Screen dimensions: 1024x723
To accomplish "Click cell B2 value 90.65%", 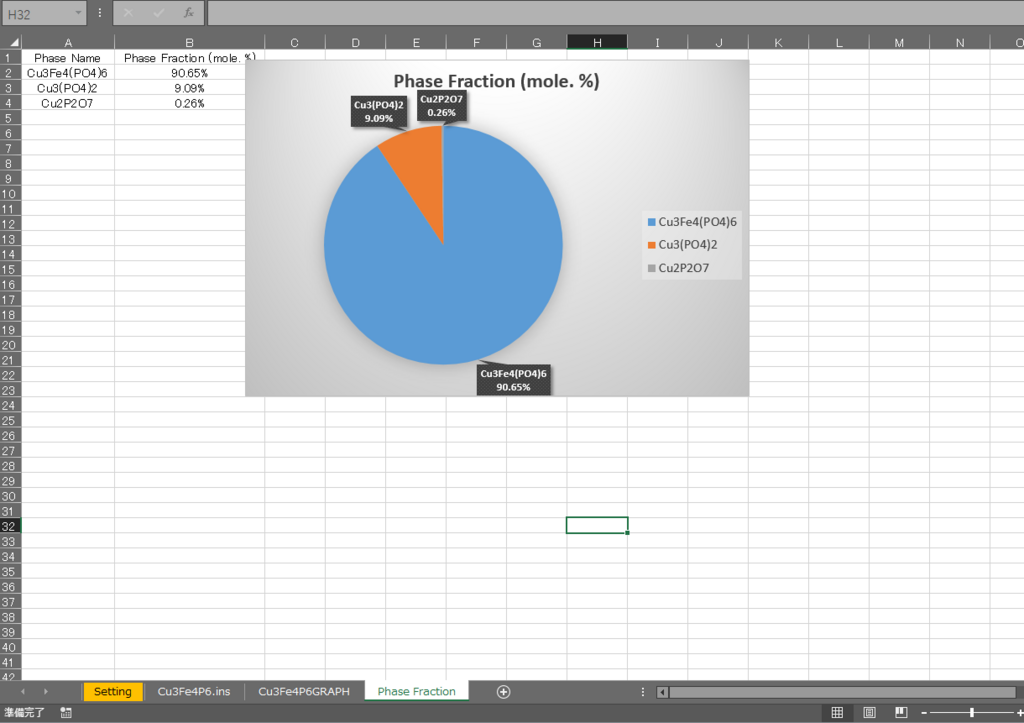I will coord(189,72).
